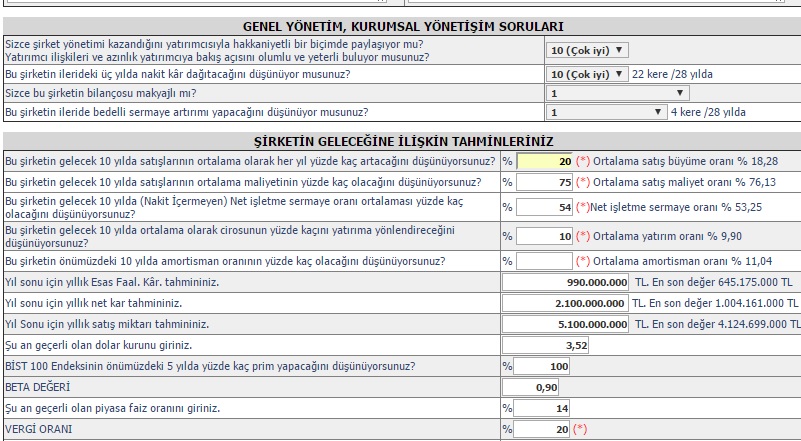This screenshot has width=801, height=441.
Task: Click the text '22 kere /28 yılda'
Action: pos(672,74)
